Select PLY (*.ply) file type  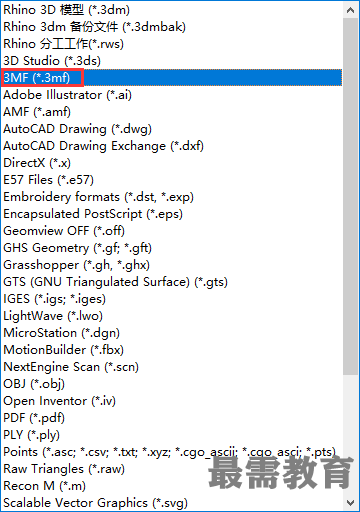172,435
